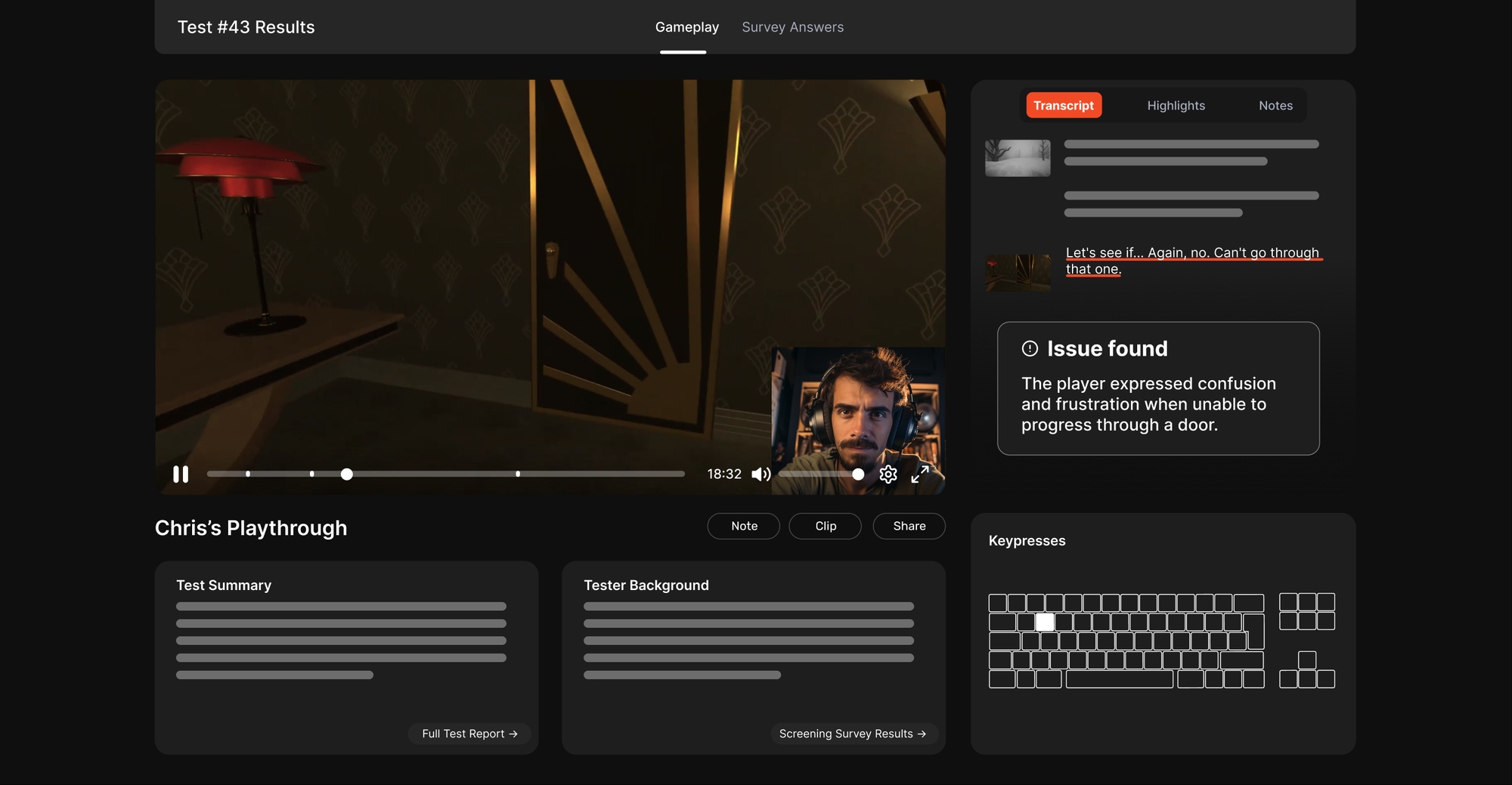
Task: Share Chris's Playthrough
Action: point(909,526)
